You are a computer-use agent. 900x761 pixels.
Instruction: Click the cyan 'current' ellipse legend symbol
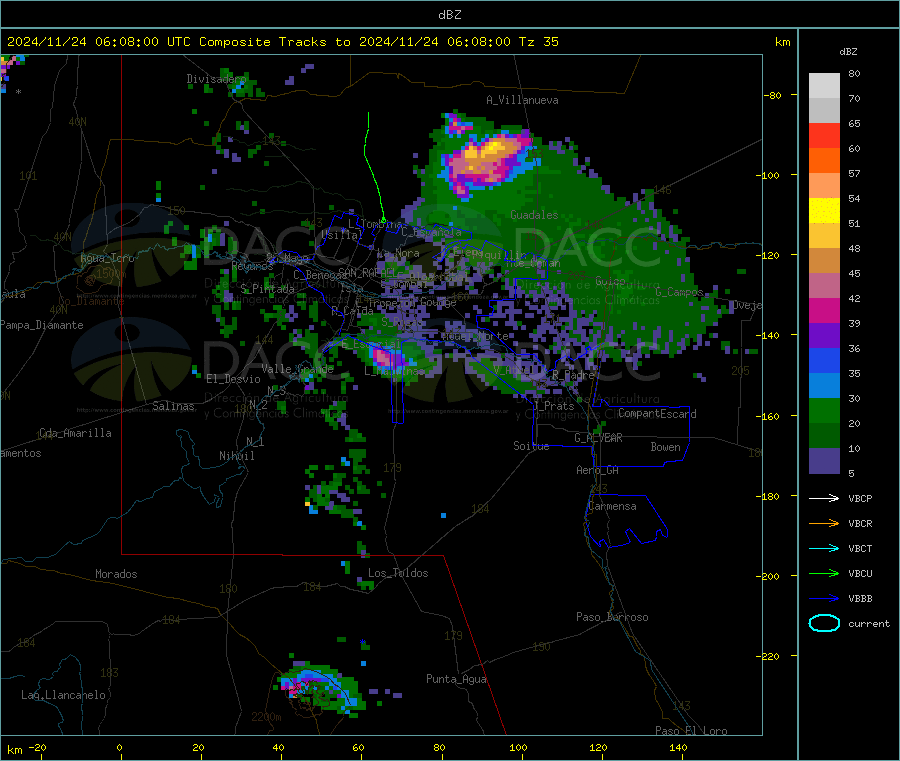(824, 623)
